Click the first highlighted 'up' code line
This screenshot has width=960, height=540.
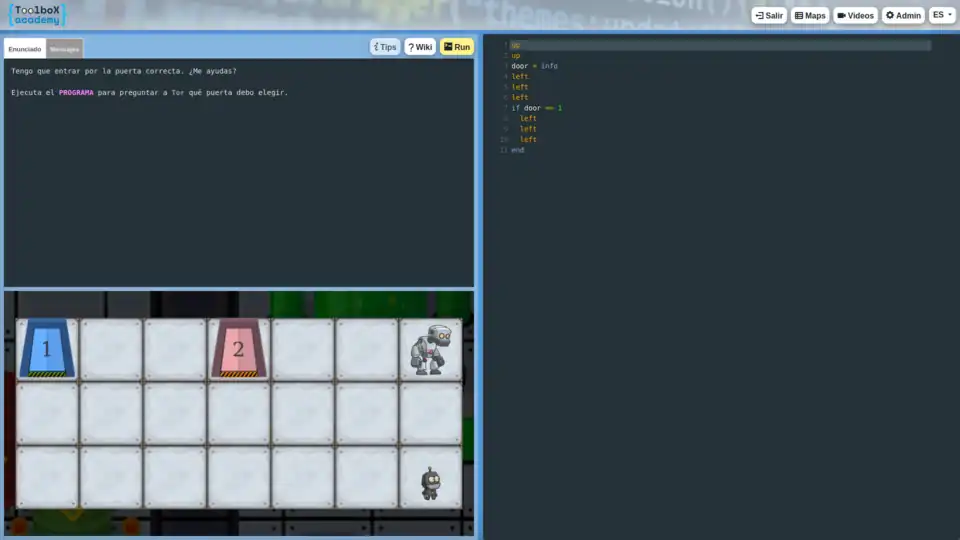click(516, 45)
